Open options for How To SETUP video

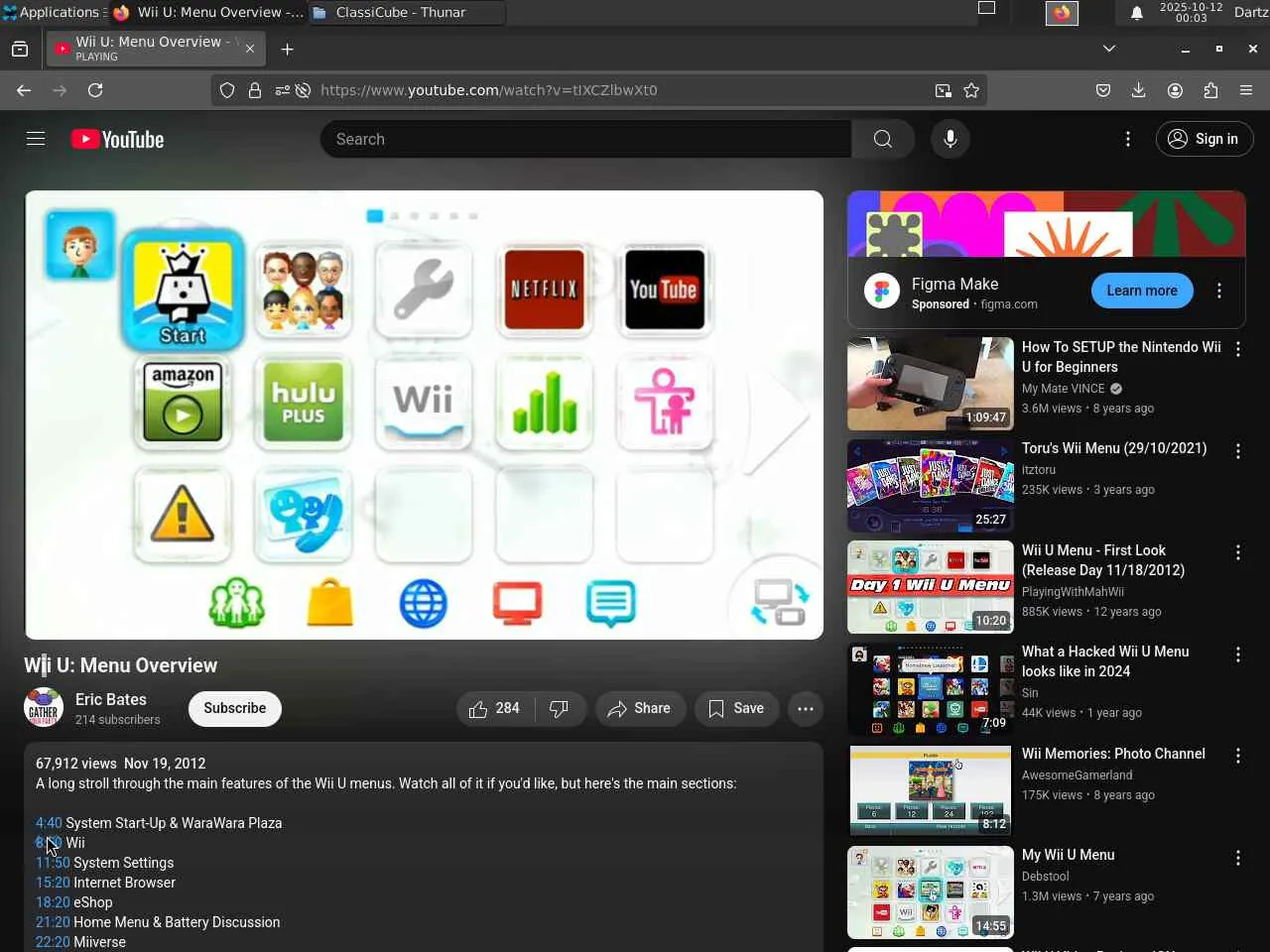click(x=1238, y=349)
